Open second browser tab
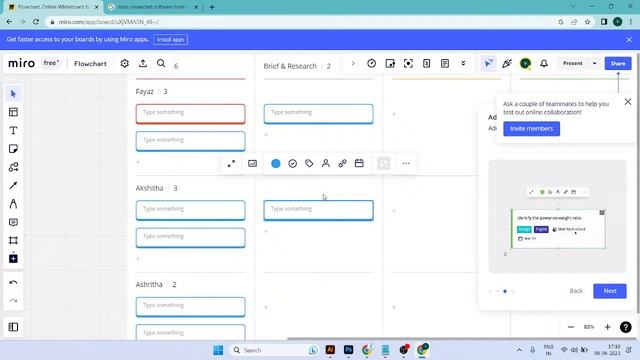Viewport: 640px width, 360px height. (152, 7)
